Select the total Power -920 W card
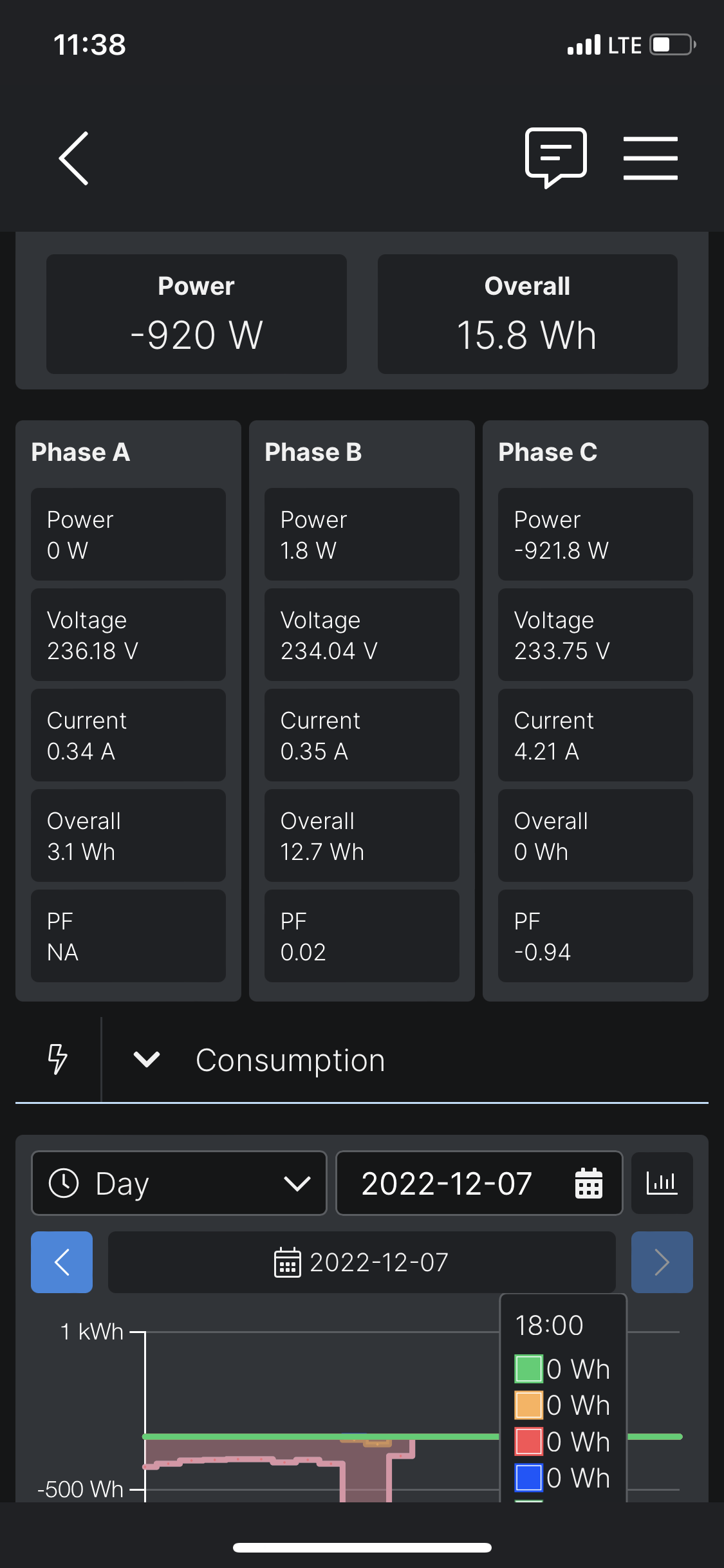This screenshot has height=1568, width=724. coord(196,314)
